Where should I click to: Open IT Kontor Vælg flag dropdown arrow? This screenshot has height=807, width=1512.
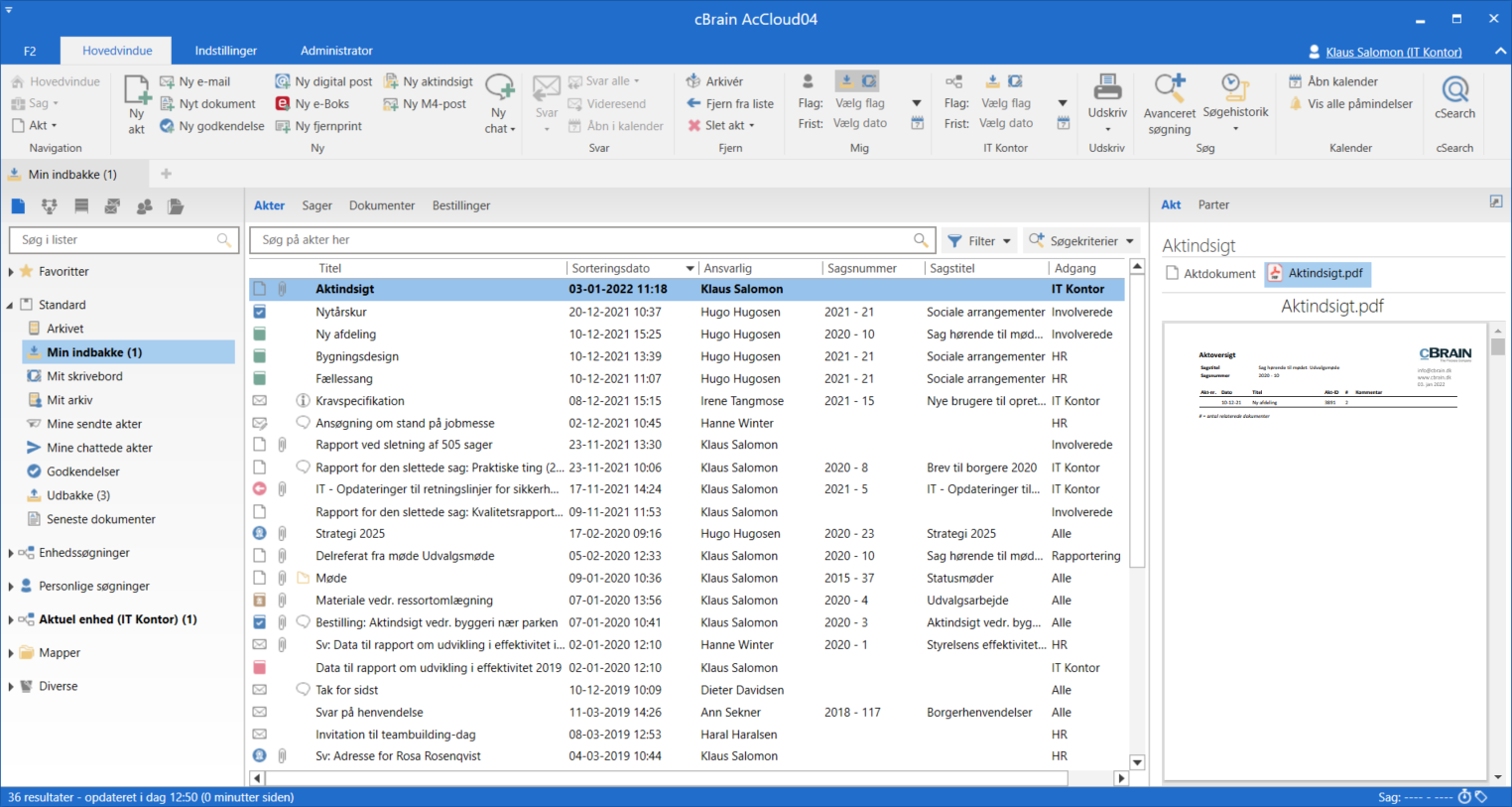point(1063,103)
